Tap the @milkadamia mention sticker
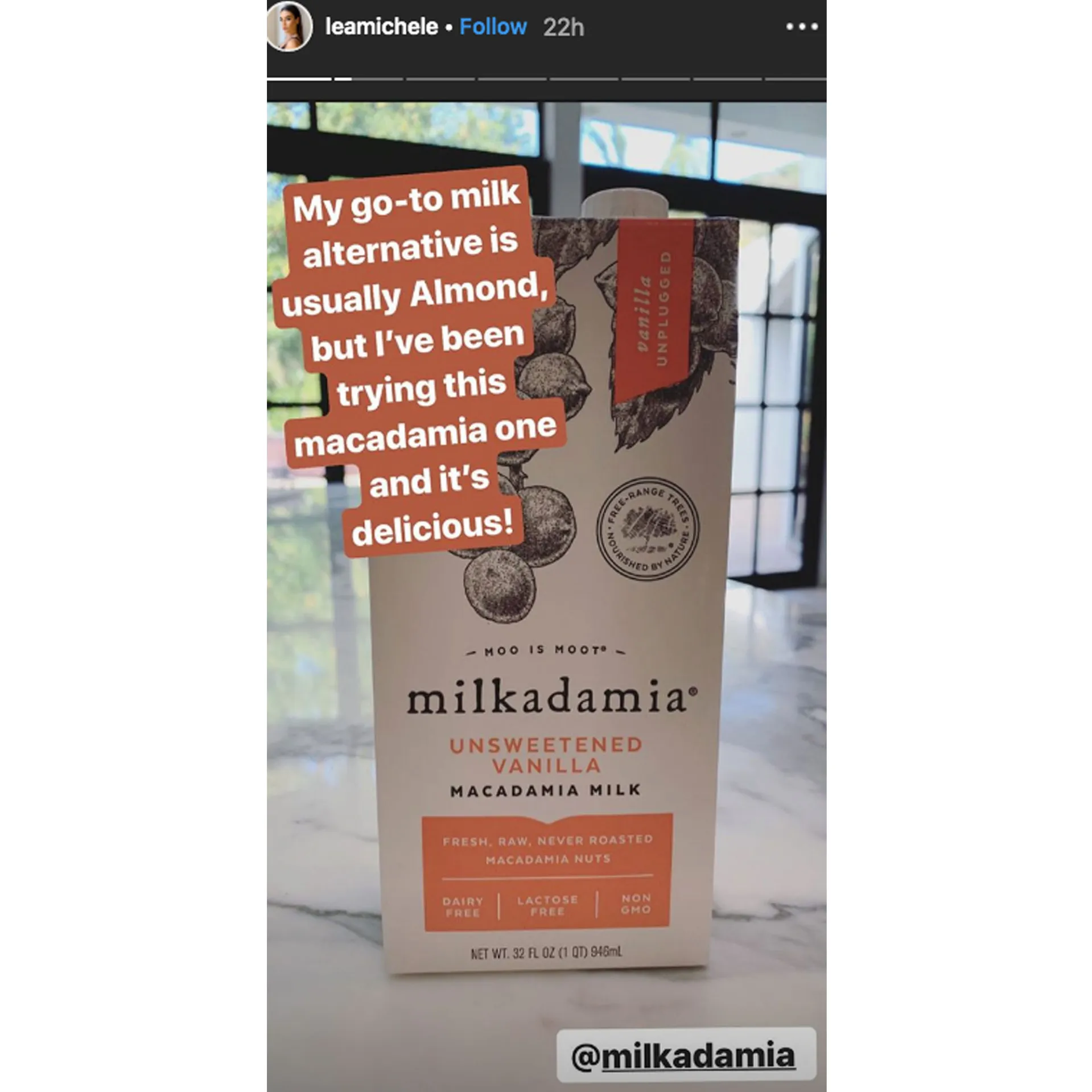This screenshot has width=1092, height=1092. tap(685, 1055)
